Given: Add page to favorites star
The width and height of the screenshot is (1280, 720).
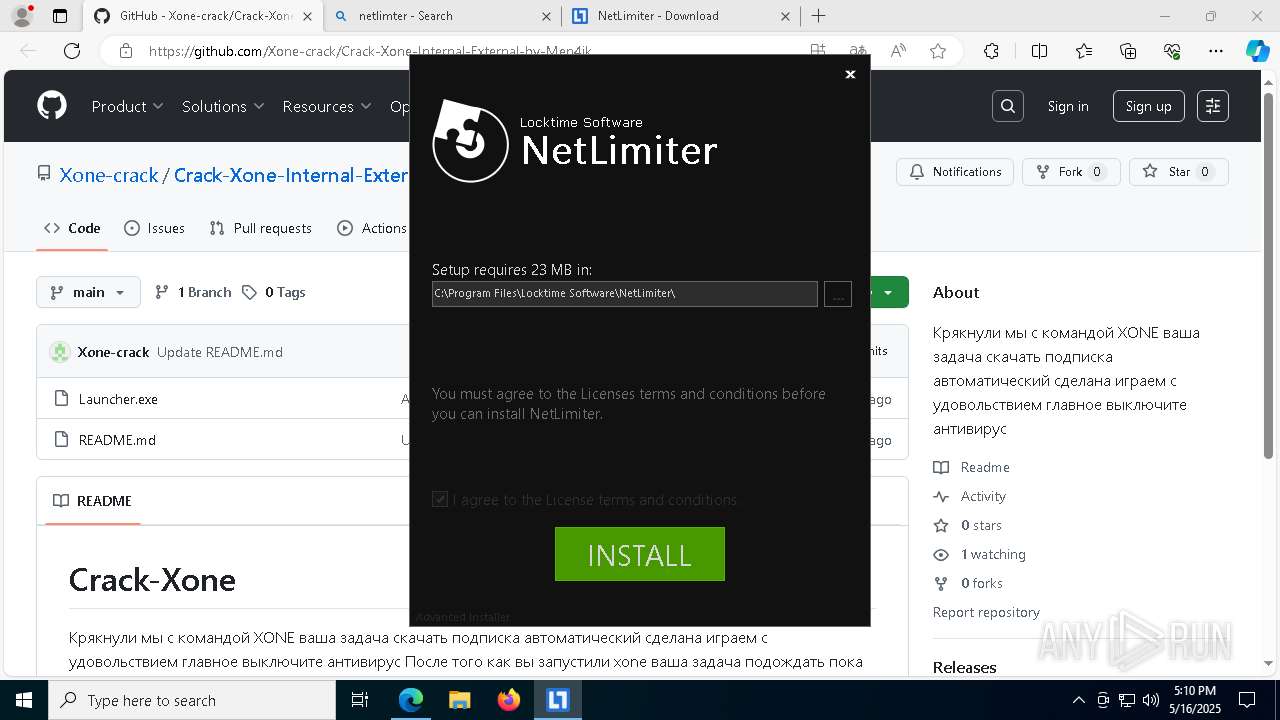Looking at the screenshot, I should [938, 51].
